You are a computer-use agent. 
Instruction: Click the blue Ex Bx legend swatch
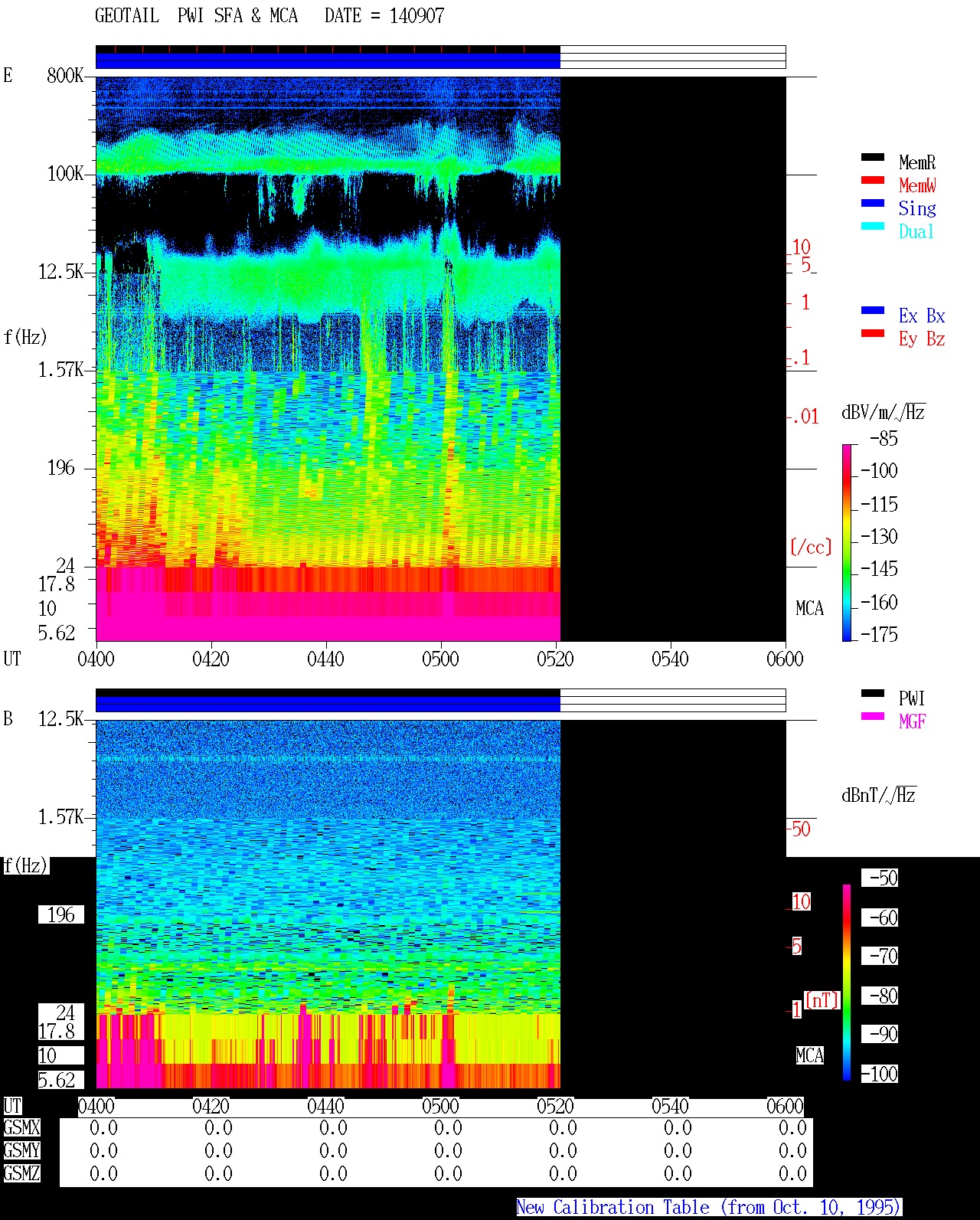[873, 310]
